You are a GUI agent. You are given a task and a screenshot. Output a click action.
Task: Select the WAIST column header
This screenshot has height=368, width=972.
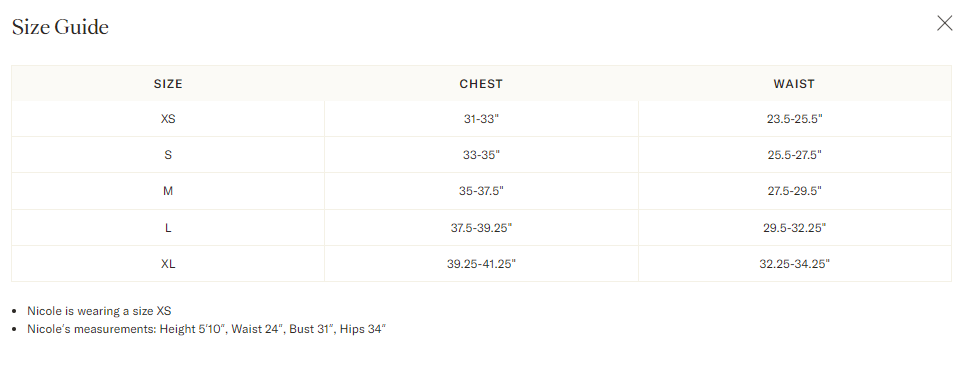tap(794, 84)
